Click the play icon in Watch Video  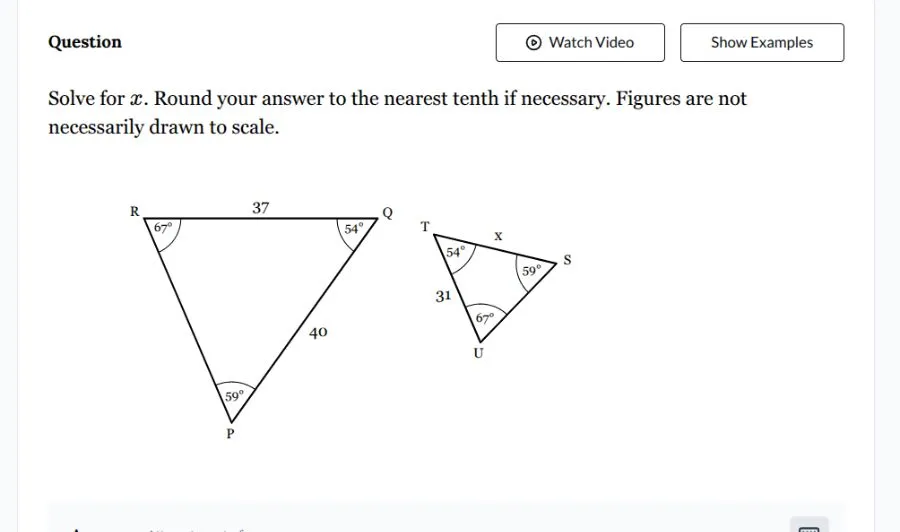pyautogui.click(x=533, y=42)
